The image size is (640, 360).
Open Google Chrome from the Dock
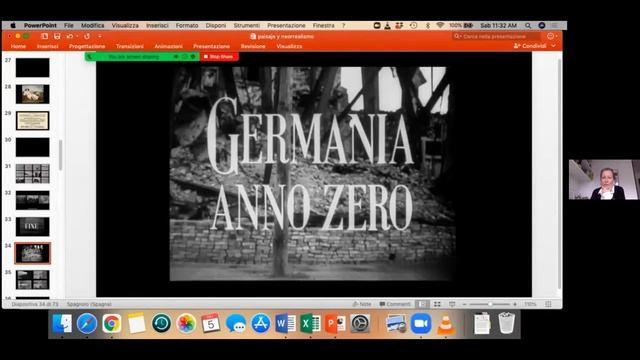111,324
